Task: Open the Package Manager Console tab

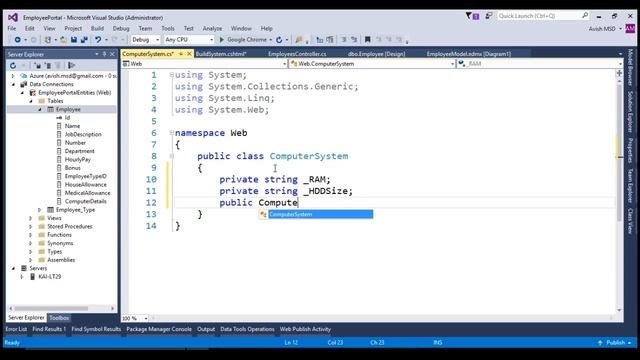Action: tap(159, 329)
